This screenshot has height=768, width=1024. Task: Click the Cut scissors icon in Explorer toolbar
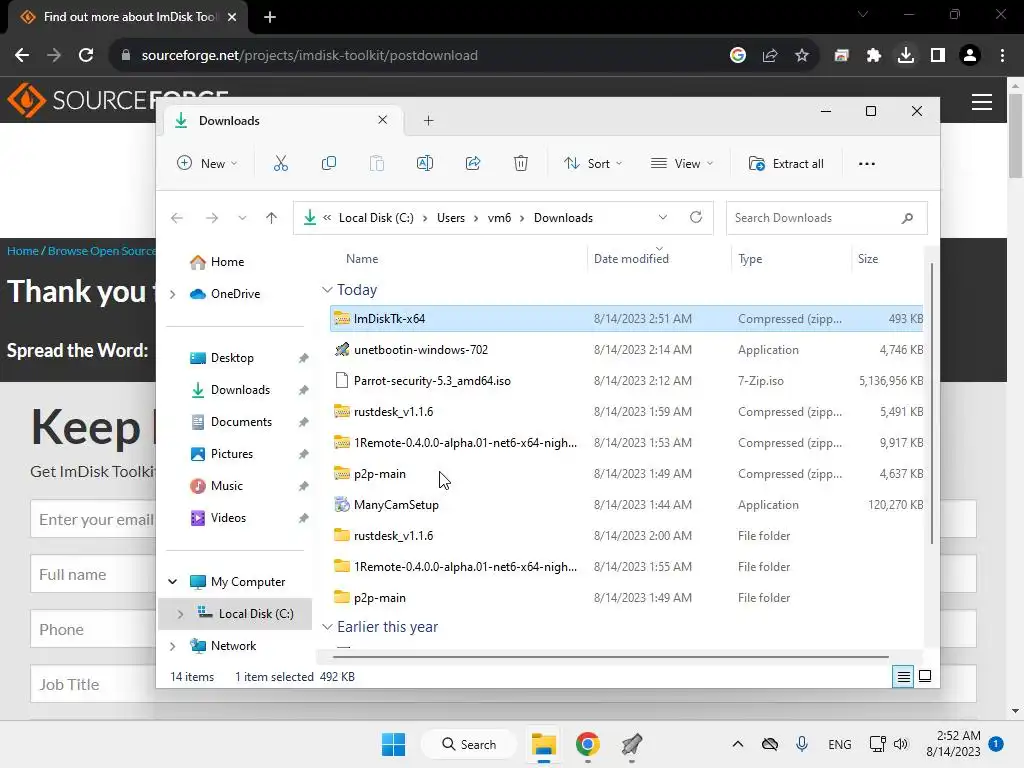click(281, 163)
